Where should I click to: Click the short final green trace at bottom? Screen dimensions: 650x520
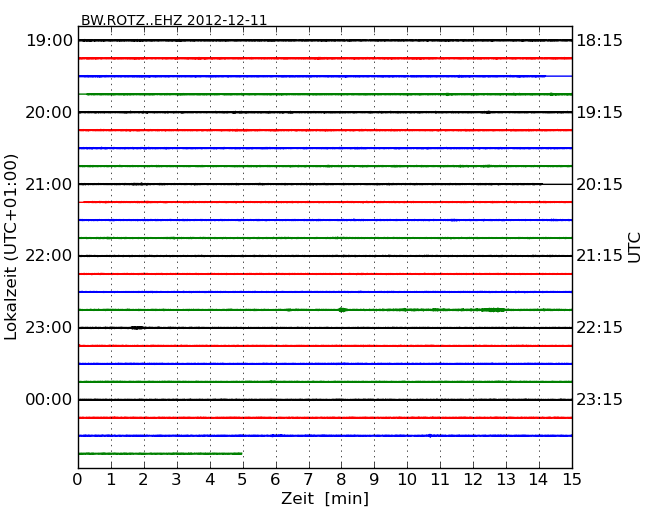click(x=160, y=454)
